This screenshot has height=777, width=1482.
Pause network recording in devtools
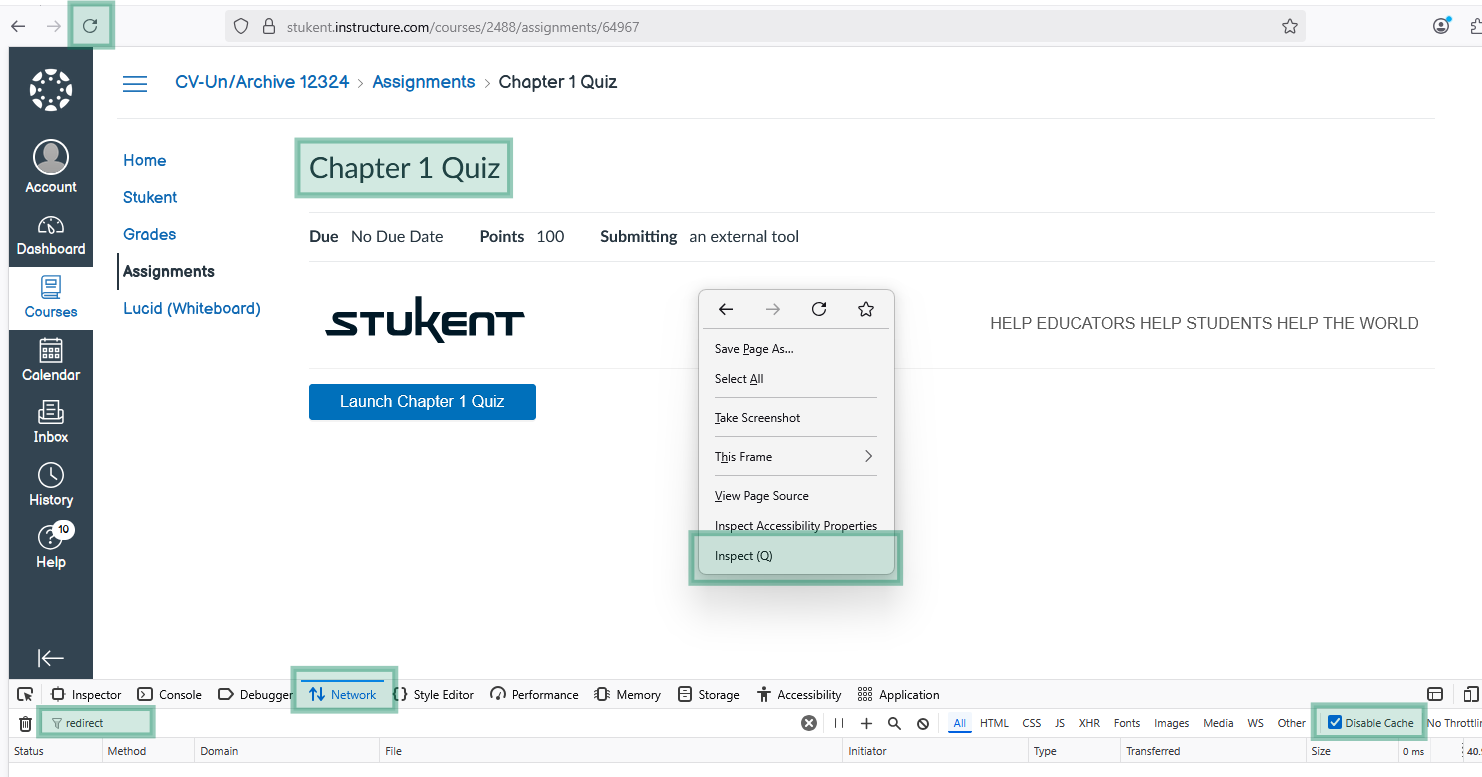click(839, 723)
